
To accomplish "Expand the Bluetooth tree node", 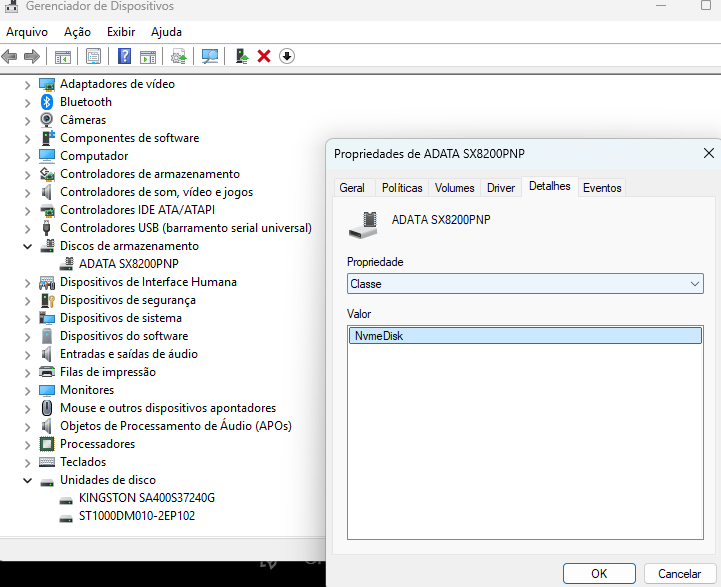I will click(27, 103).
